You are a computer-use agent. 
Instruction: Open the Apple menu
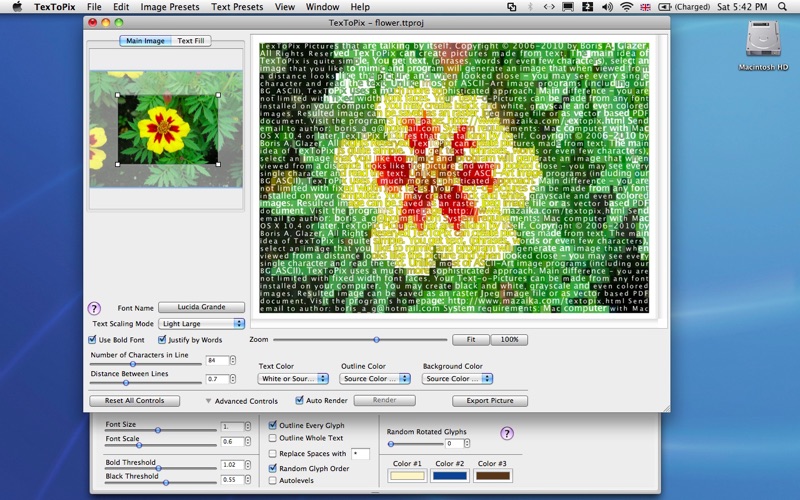(16, 7)
